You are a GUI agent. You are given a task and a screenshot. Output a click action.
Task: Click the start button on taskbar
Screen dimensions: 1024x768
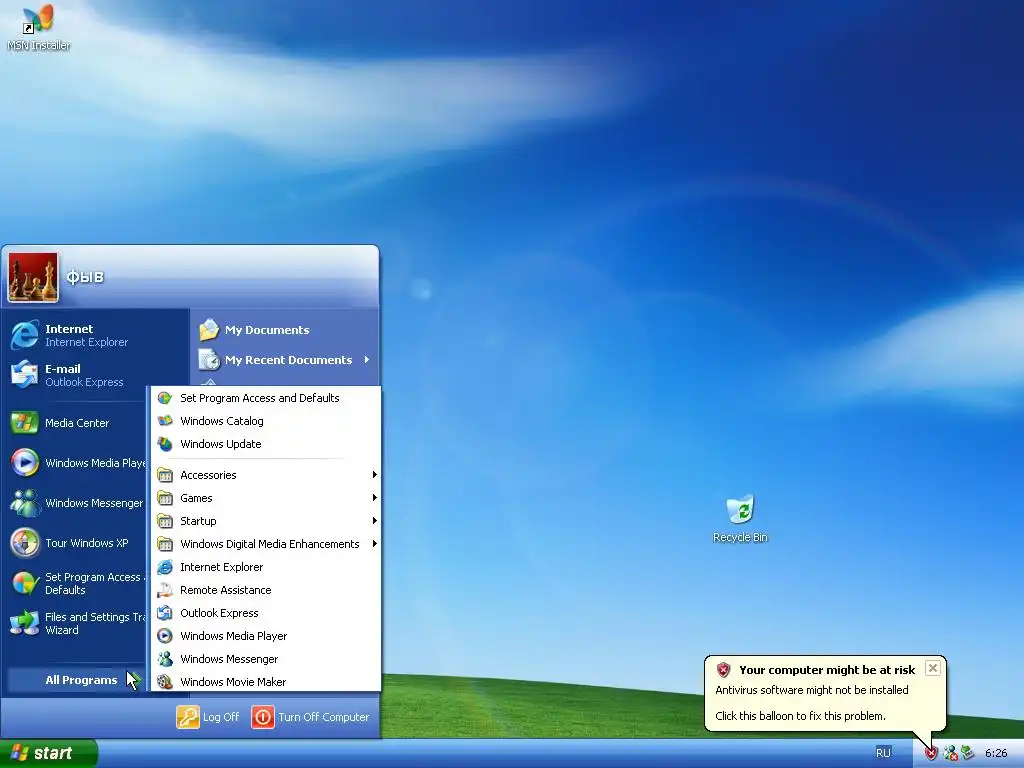(x=48, y=753)
